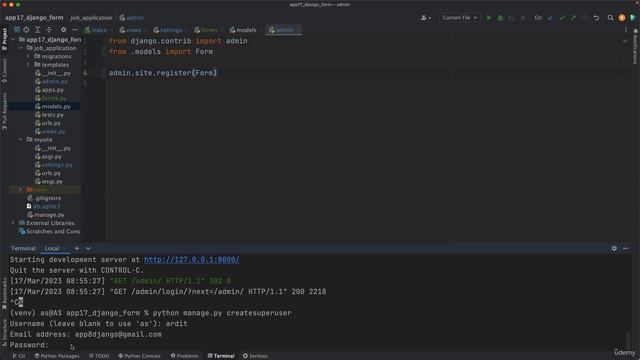Run the current file with the green play button
640x360 pixels.
(x=489, y=18)
